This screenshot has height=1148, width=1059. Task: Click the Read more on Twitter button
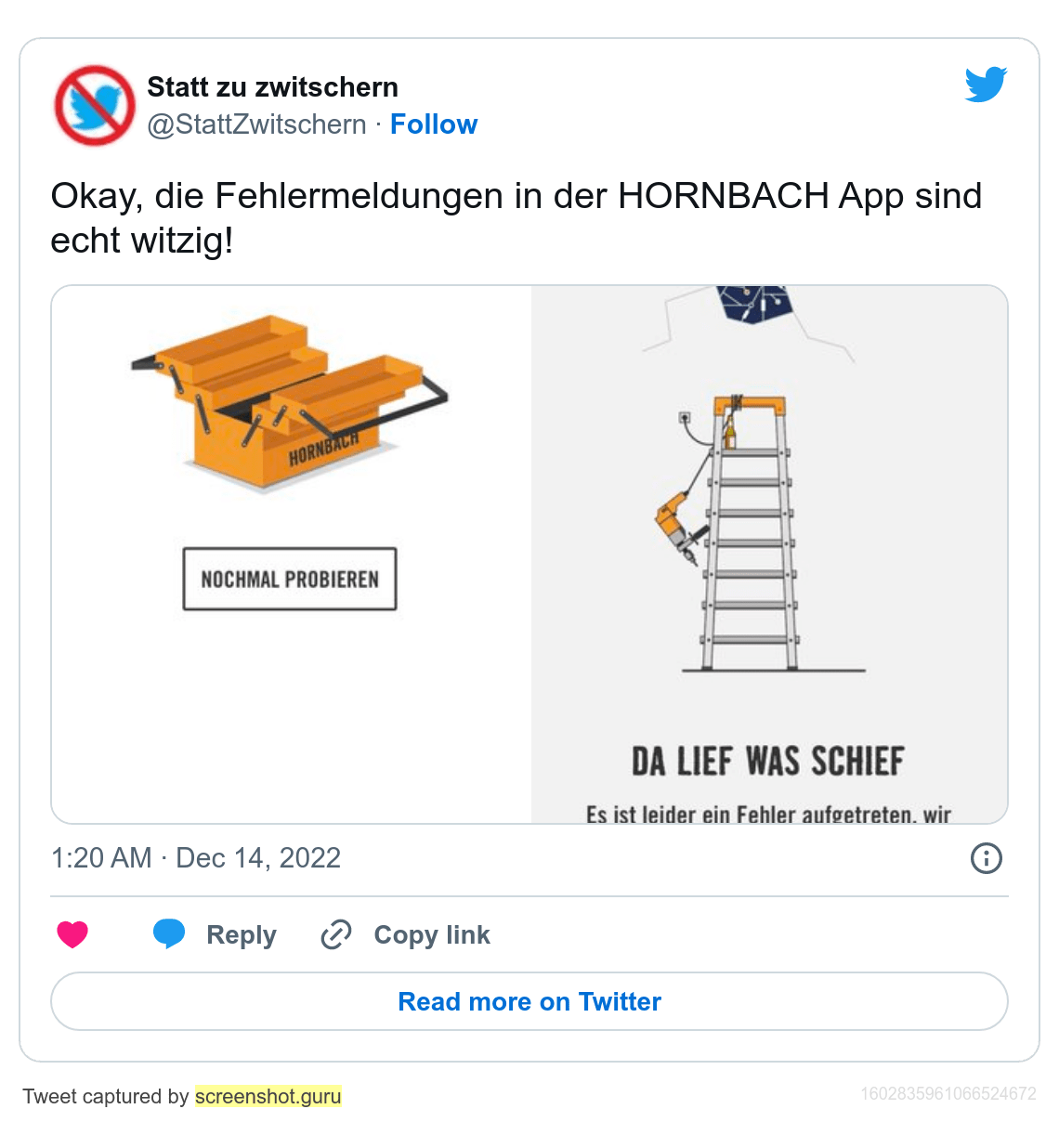tap(529, 1001)
